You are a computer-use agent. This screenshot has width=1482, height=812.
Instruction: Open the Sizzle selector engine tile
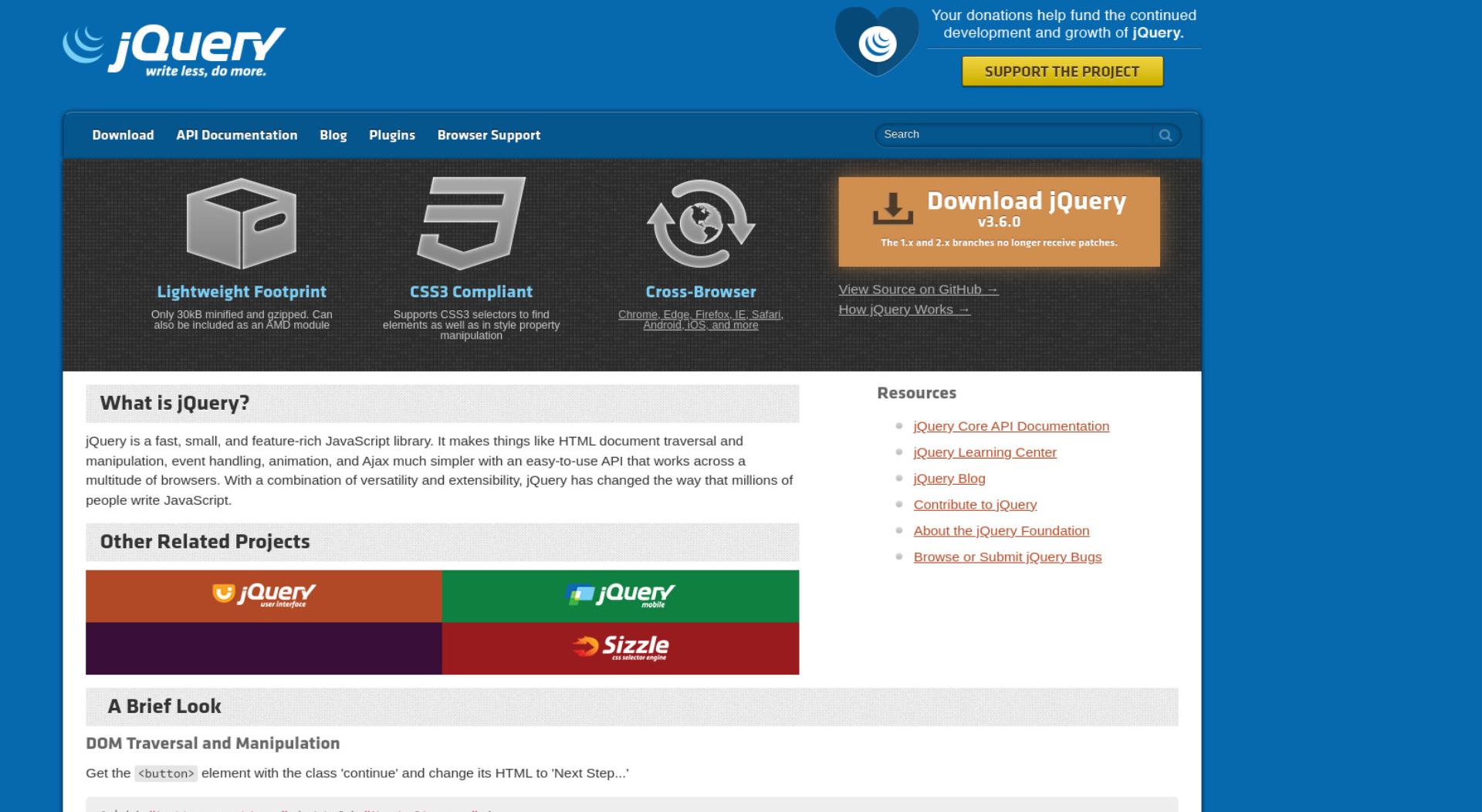tap(621, 648)
